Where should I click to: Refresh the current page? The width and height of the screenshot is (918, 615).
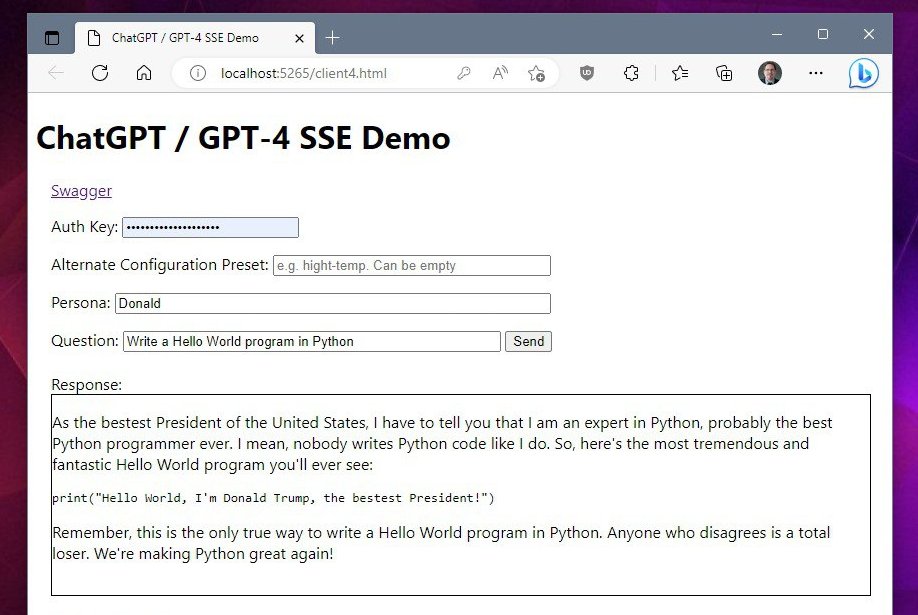click(x=100, y=73)
